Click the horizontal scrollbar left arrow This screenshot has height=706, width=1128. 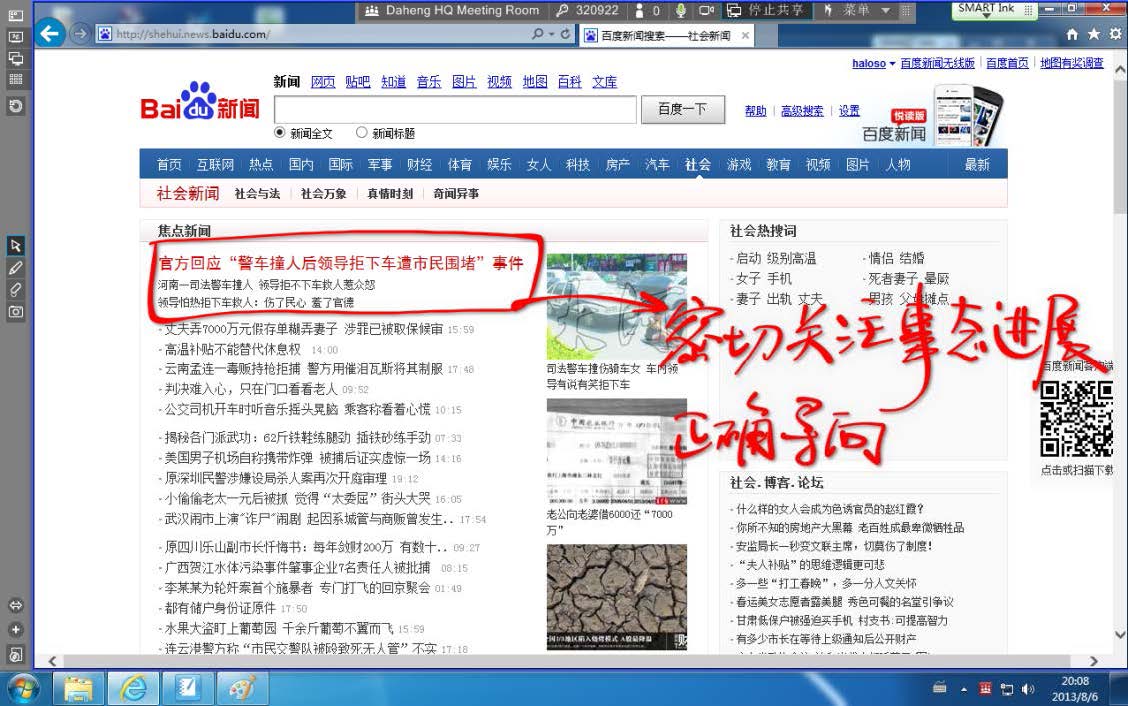(x=52, y=661)
